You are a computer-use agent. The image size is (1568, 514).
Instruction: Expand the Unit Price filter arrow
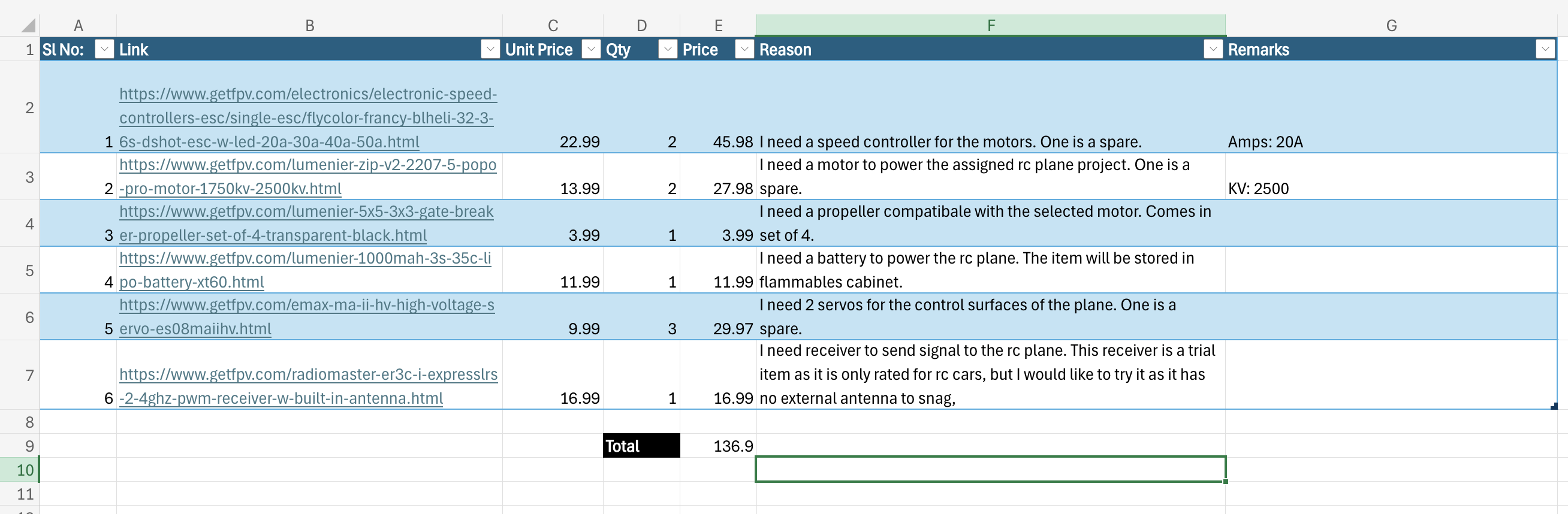pyautogui.click(x=590, y=49)
